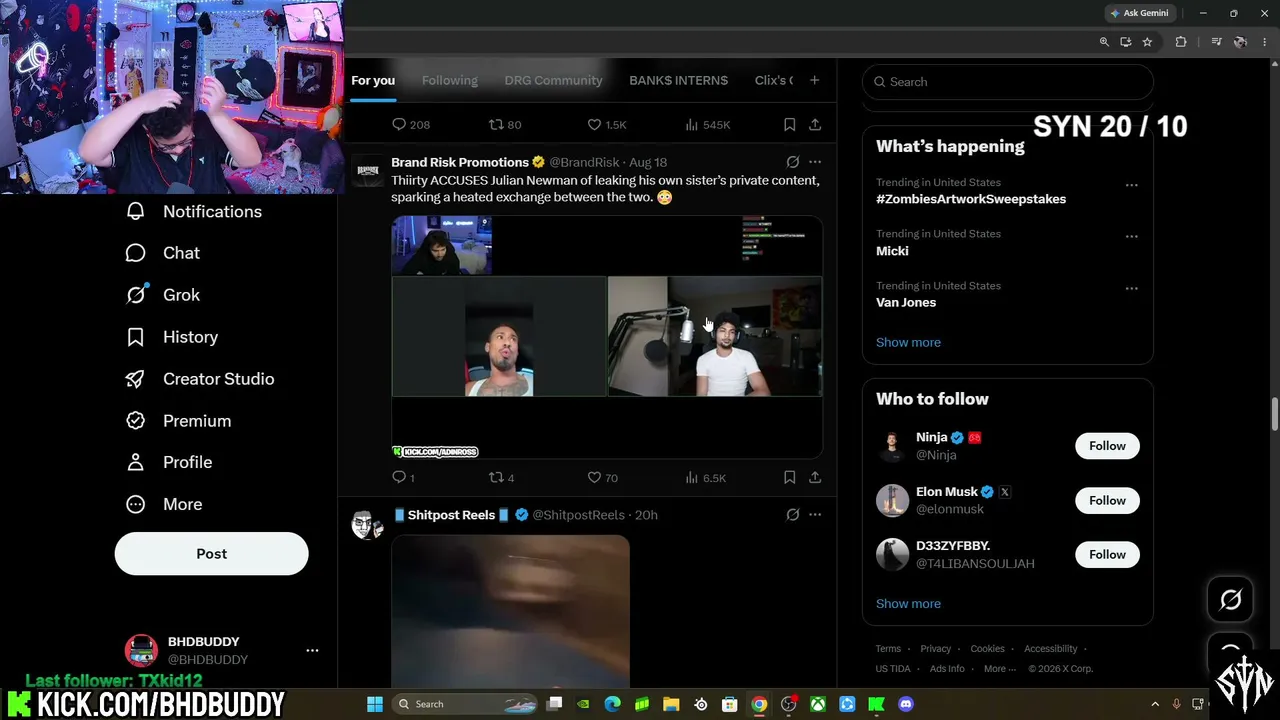Expand the footer More links
The image size is (1280, 720).
tap(999, 669)
